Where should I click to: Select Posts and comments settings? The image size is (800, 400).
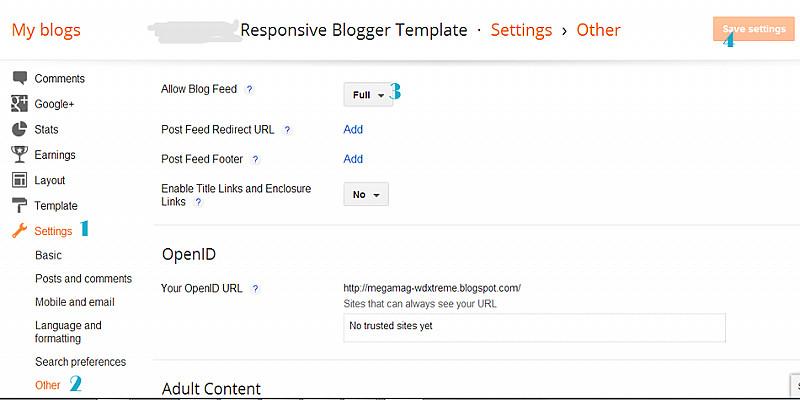pyautogui.click(x=83, y=279)
